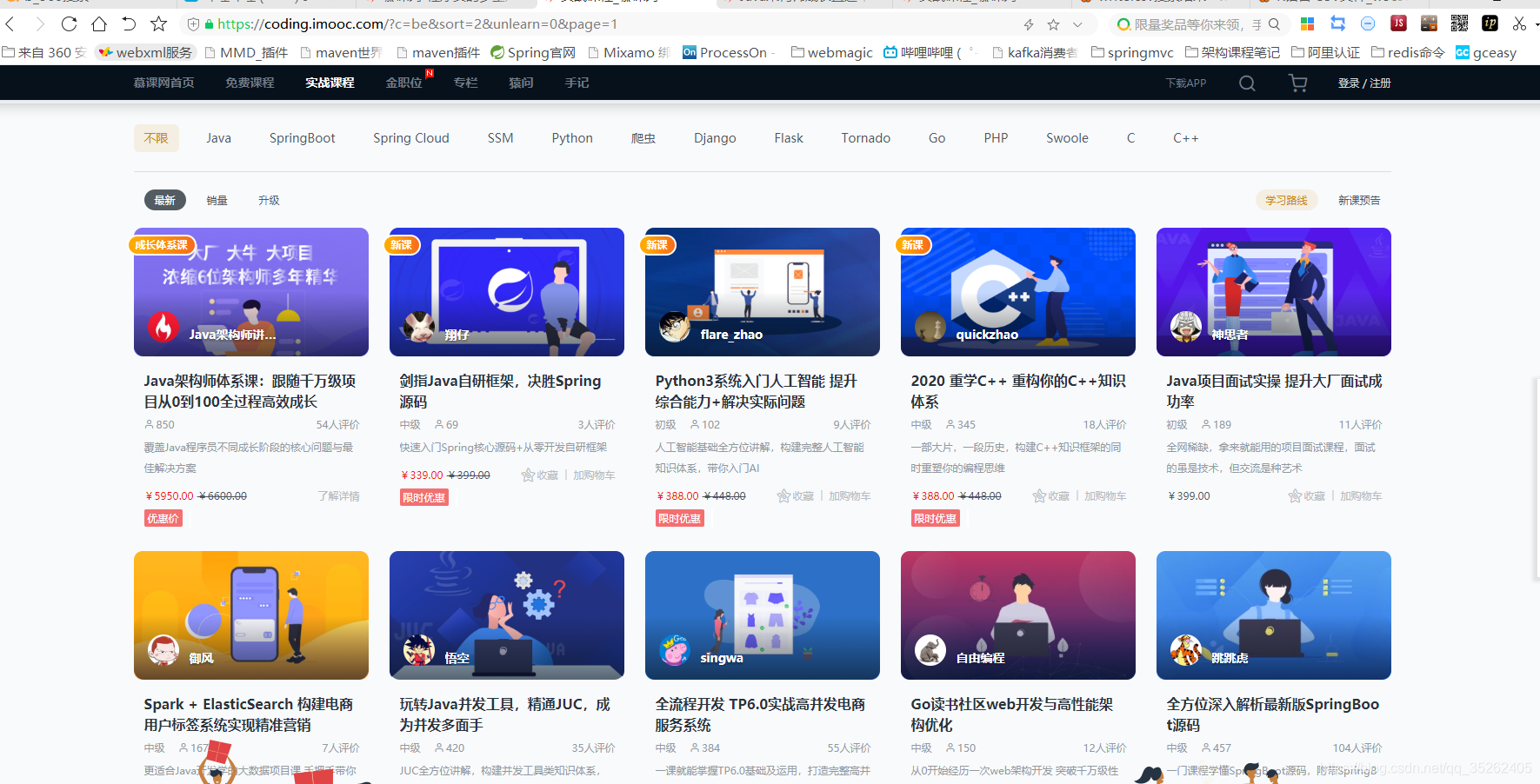Open the search magnifier on the imooc navbar
The width and height of the screenshot is (1540, 784).
tap(1247, 83)
